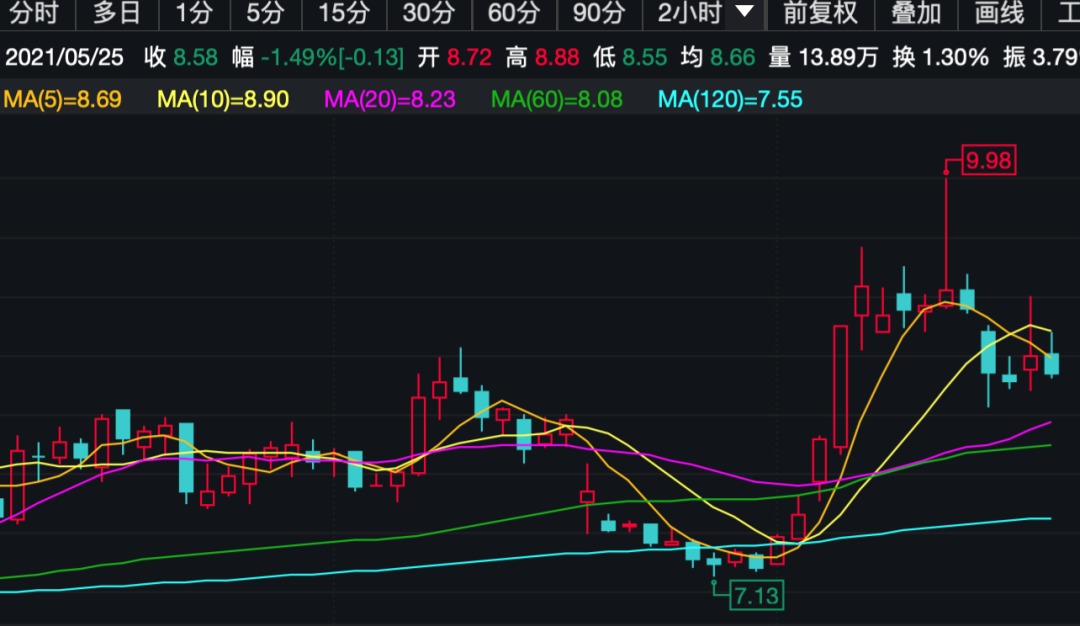
Task: Switch to the 分时 intraday tab
Action: 34,14
